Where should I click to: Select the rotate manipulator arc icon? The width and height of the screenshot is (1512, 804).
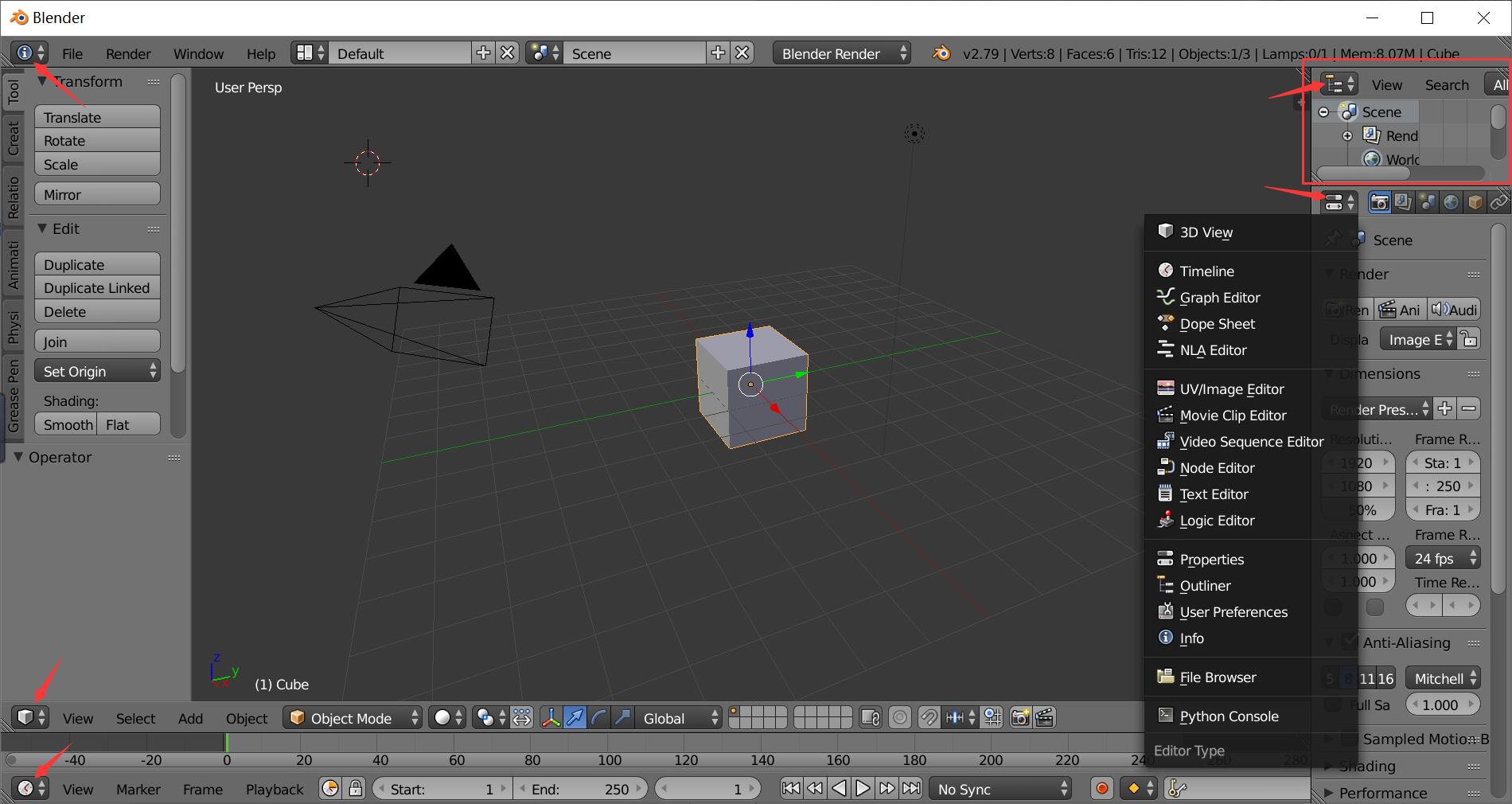598,717
